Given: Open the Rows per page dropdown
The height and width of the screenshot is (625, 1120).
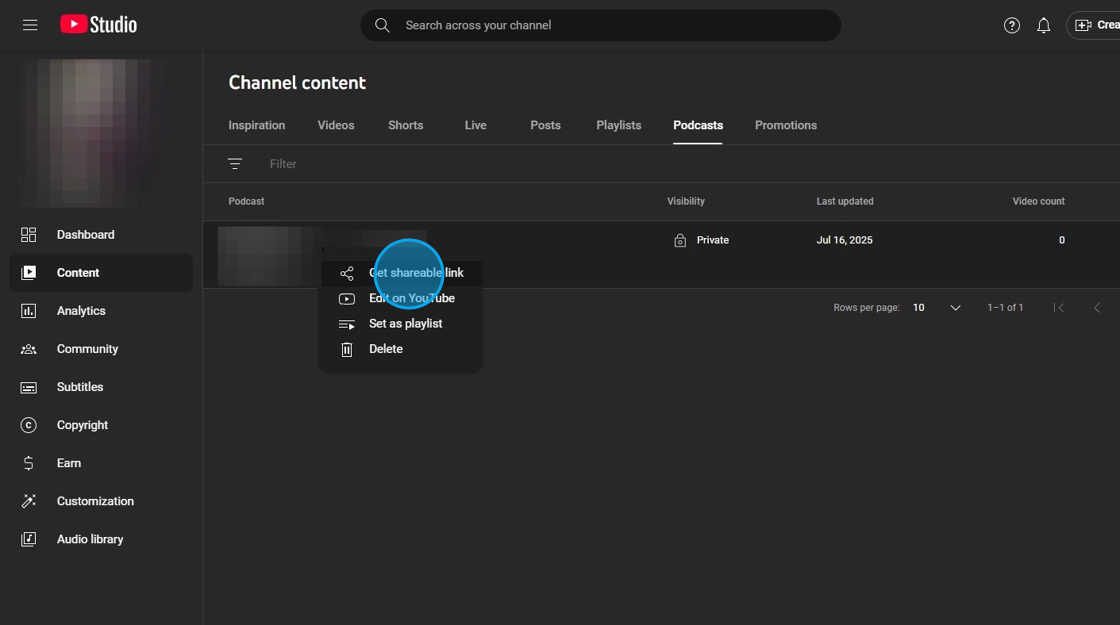Looking at the screenshot, I should click(x=936, y=308).
